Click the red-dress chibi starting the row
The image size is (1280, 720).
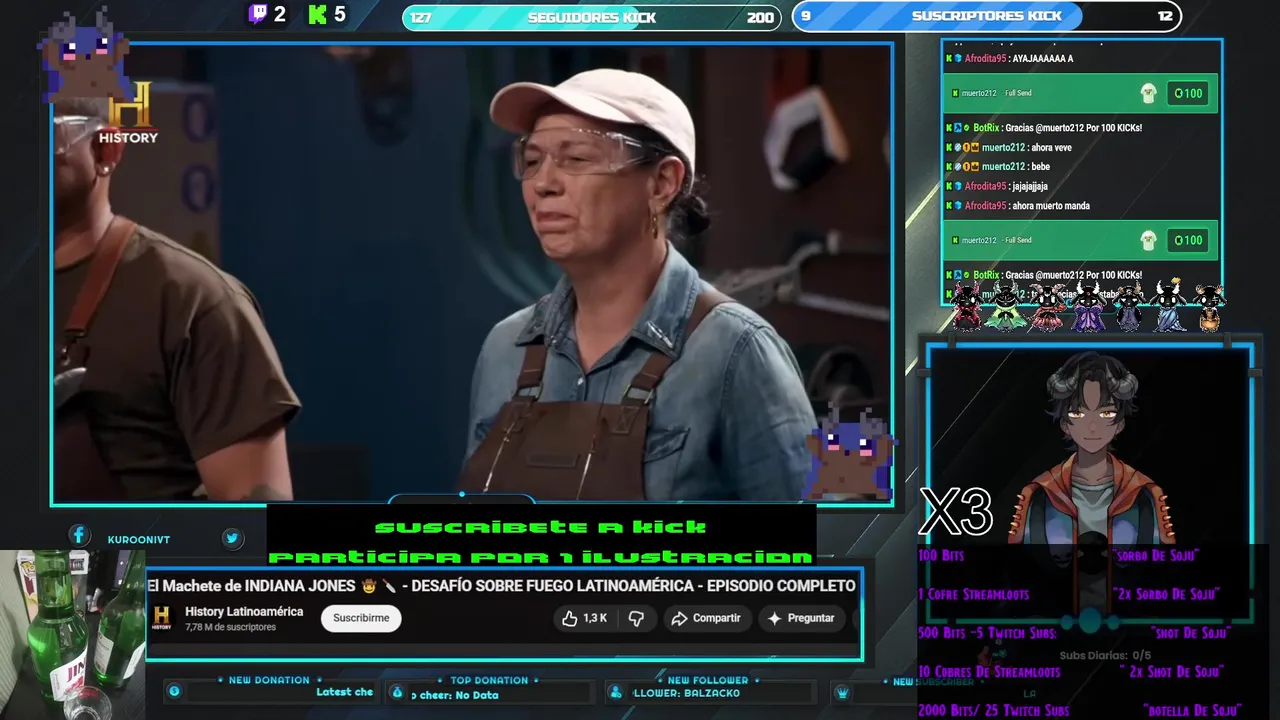(967, 305)
